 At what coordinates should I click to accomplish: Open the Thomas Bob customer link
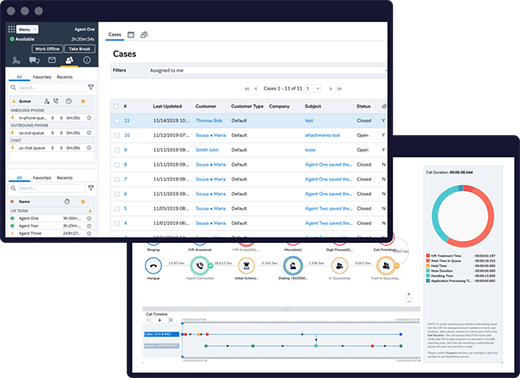[209, 121]
